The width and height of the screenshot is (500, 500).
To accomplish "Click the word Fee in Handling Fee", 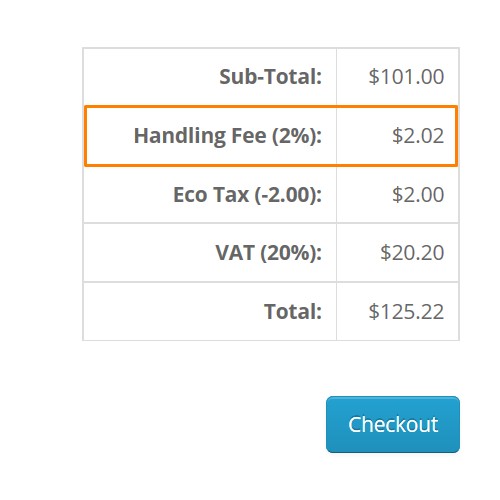I will (249, 136).
